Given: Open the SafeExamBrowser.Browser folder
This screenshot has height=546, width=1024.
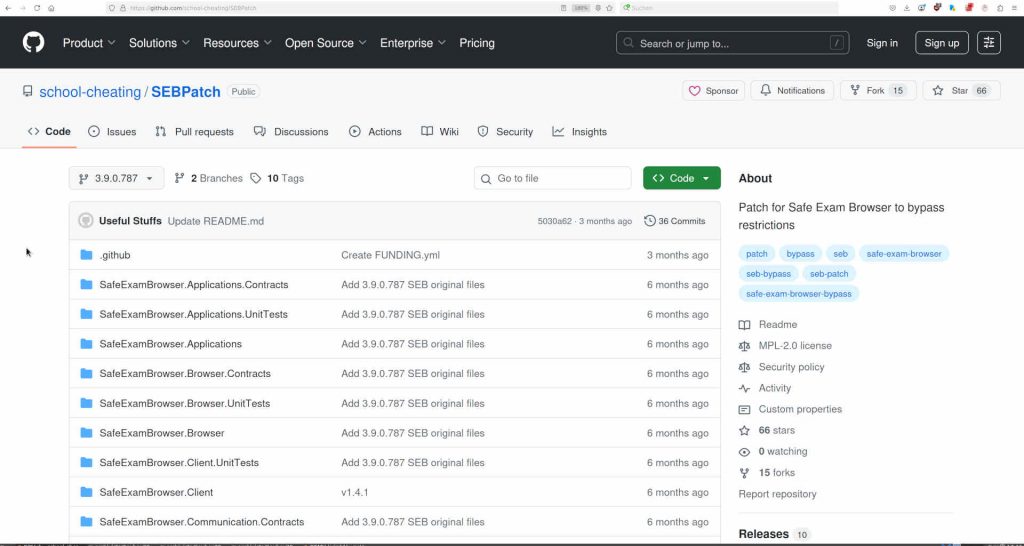Looking at the screenshot, I should pos(162,433).
